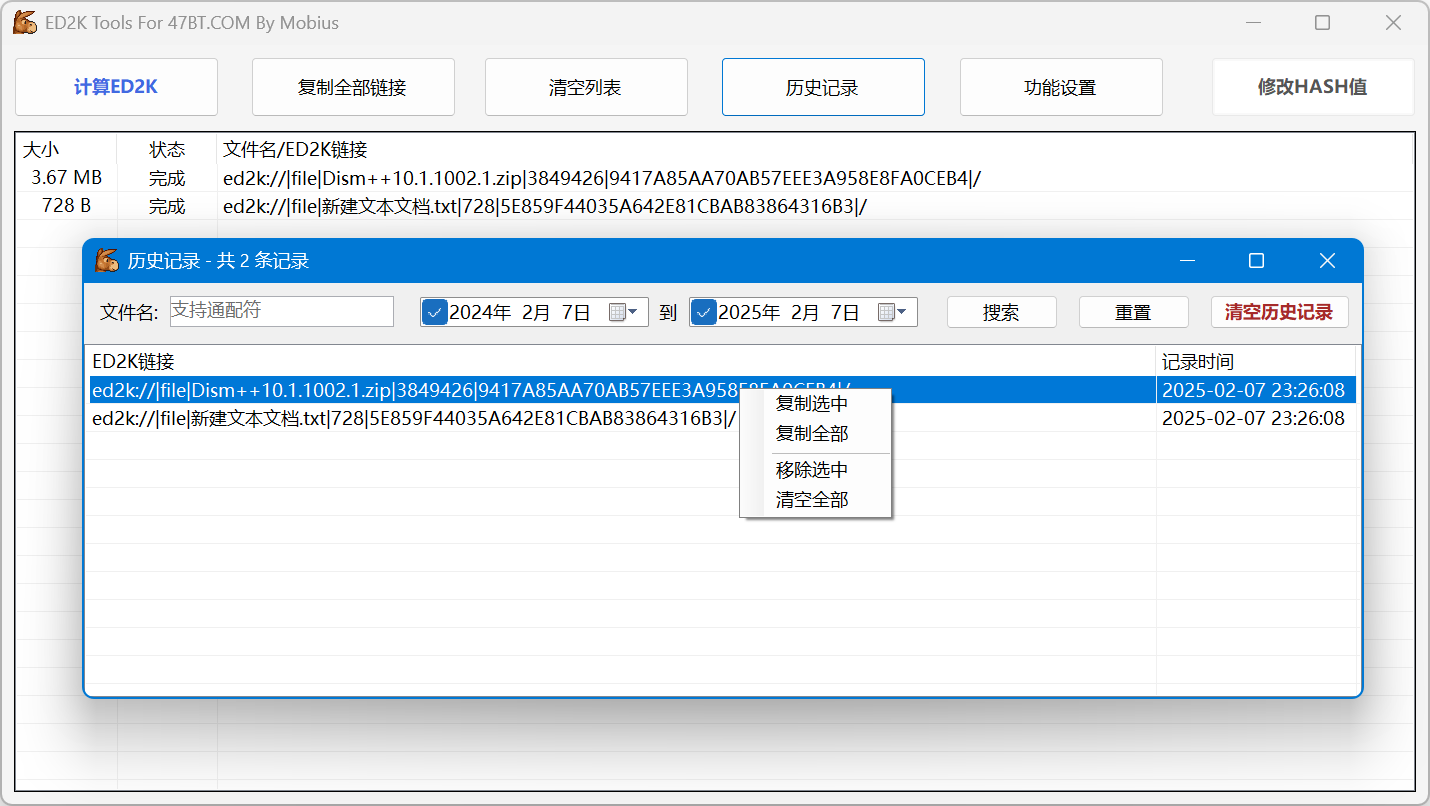Image resolution: width=1430 pixels, height=806 pixels.
Task: Maximize the main ED2K Tools window
Action: tap(1322, 23)
